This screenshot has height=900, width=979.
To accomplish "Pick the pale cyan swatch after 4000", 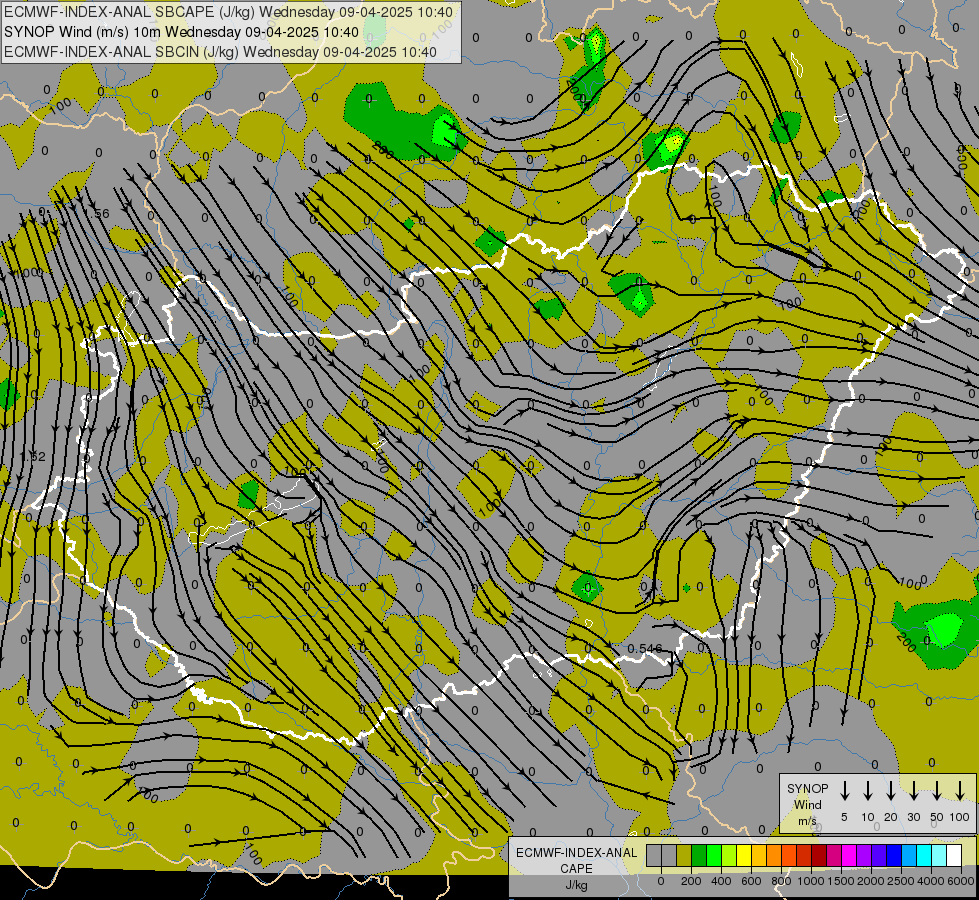I will click(938, 856).
